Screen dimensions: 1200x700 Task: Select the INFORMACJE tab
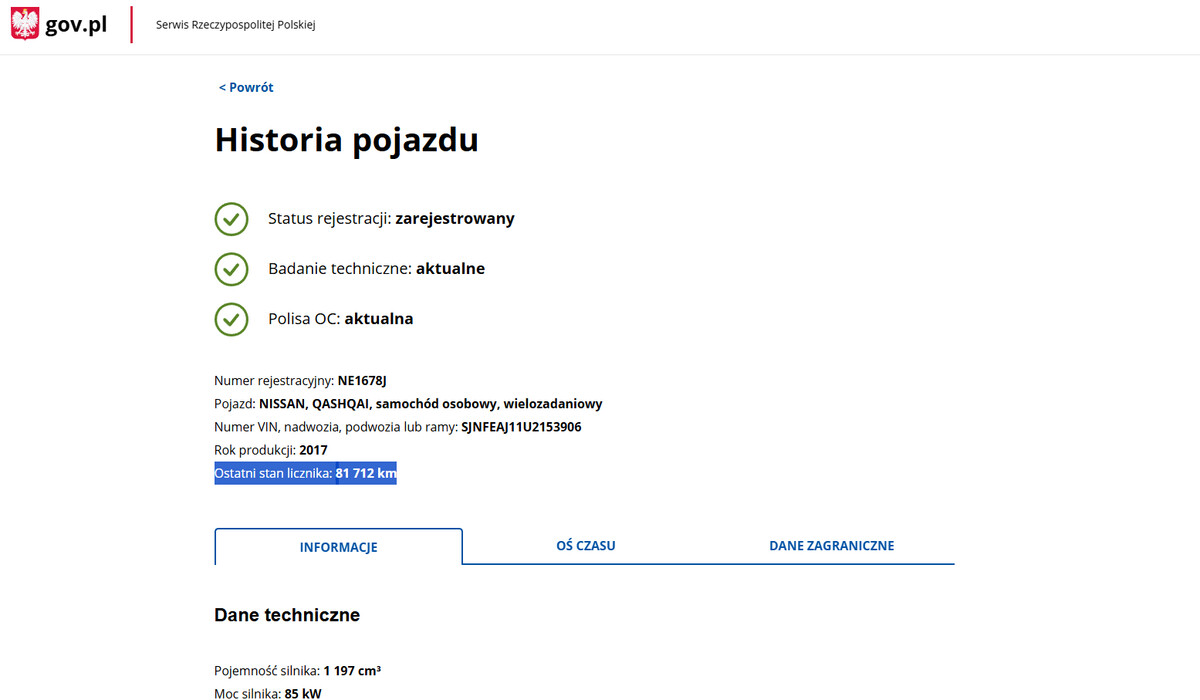[x=338, y=547]
